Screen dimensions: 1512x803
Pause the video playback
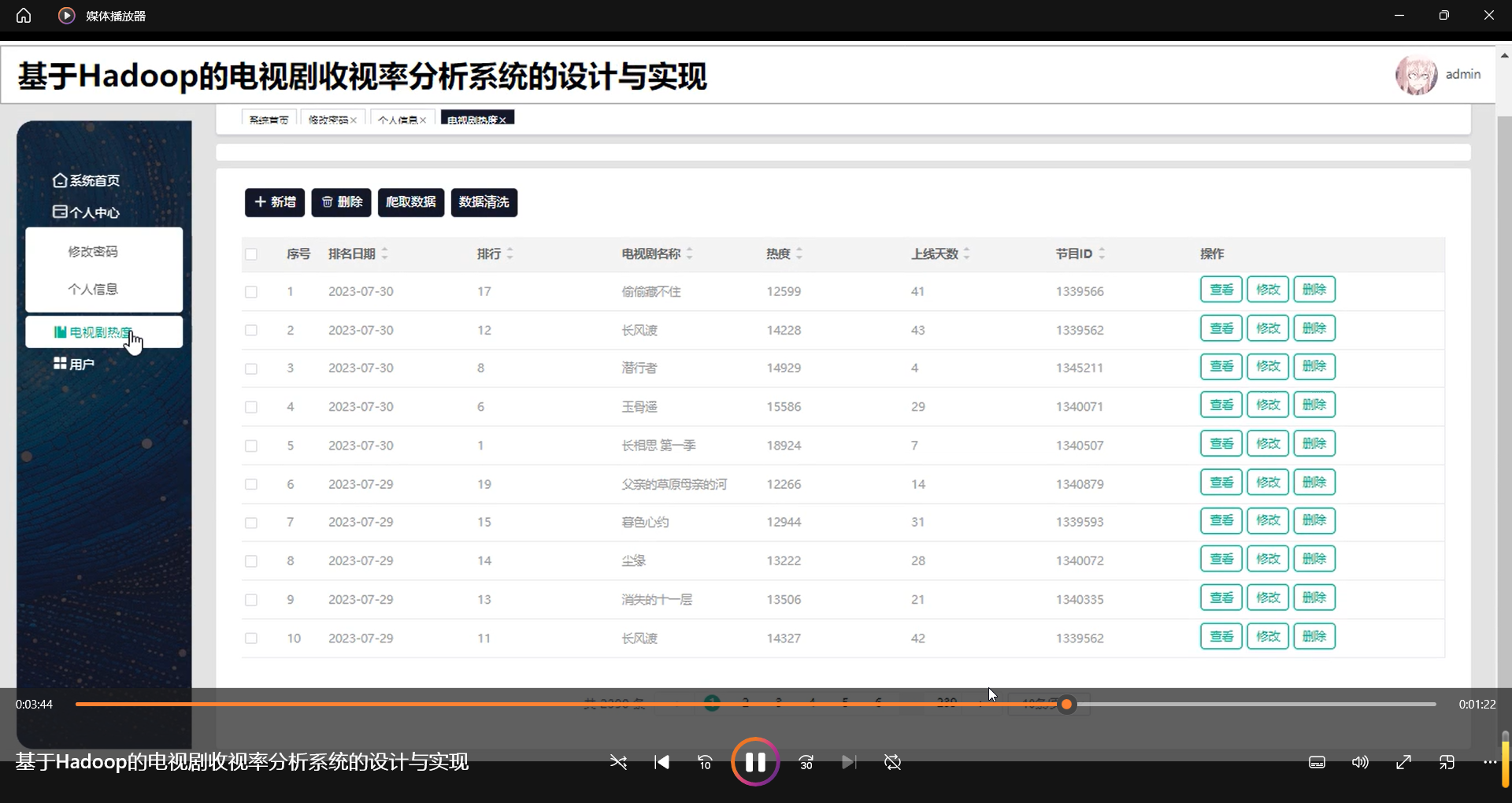click(755, 762)
